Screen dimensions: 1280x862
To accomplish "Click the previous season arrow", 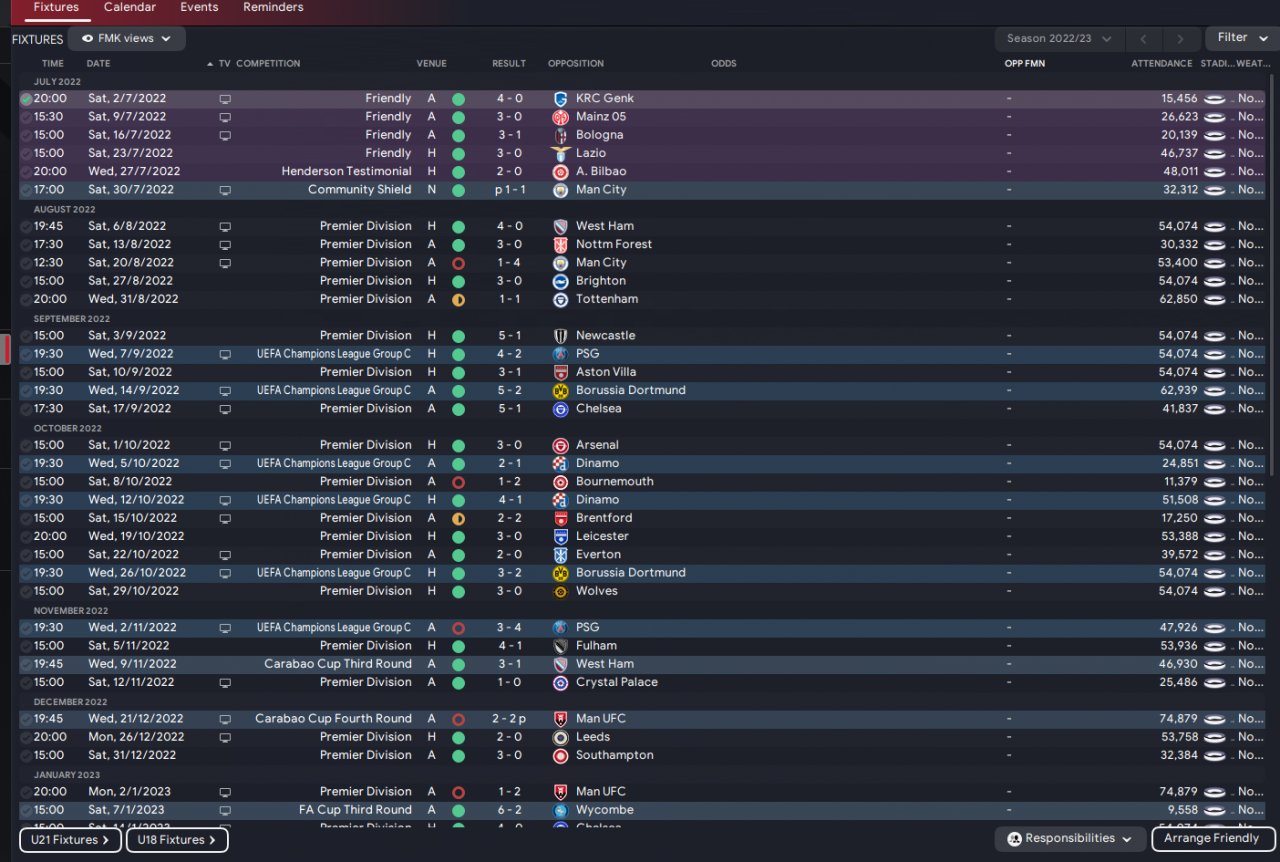I will (1143, 39).
